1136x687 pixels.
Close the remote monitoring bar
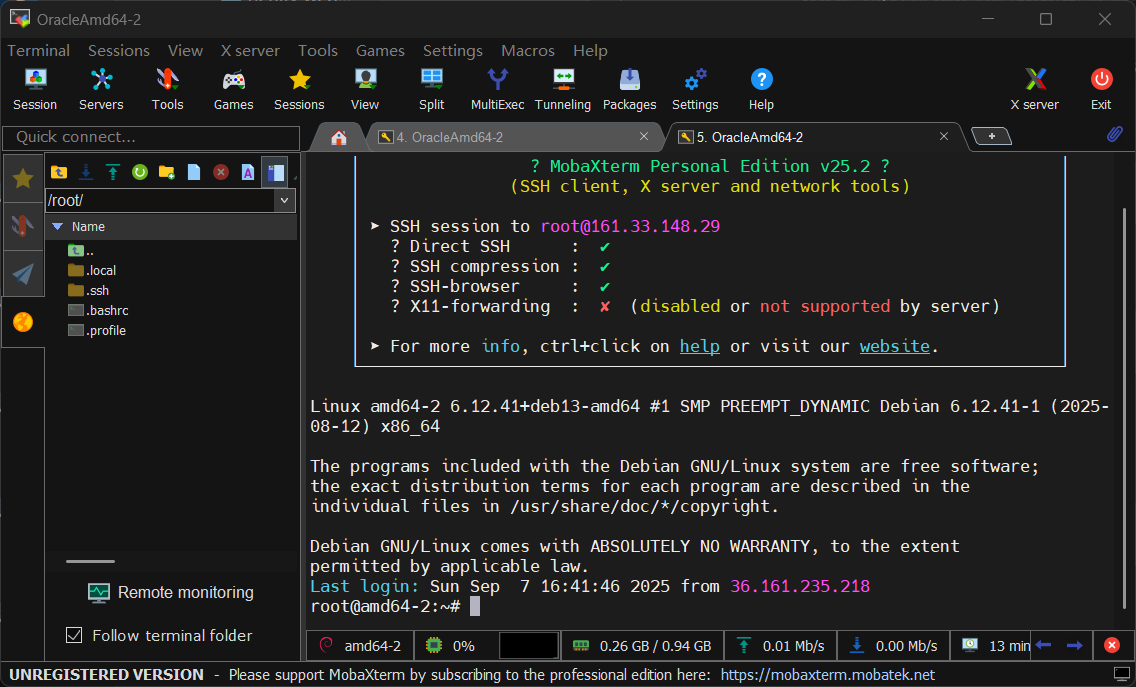[x=1111, y=646]
